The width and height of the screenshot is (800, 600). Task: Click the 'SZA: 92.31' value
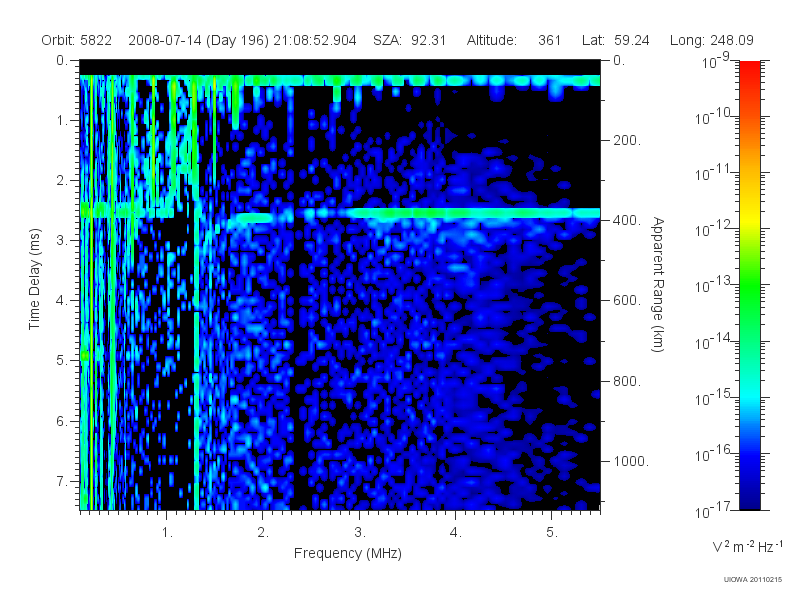(x=410, y=40)
